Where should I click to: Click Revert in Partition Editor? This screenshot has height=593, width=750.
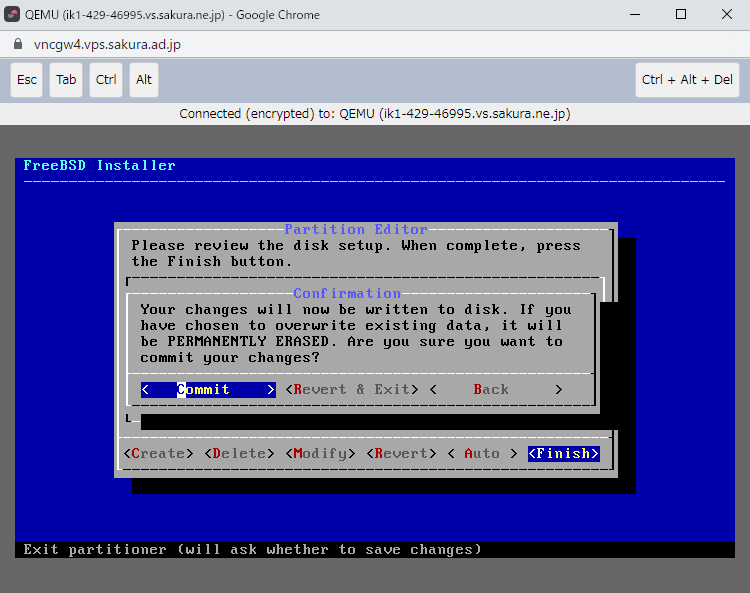401,453
